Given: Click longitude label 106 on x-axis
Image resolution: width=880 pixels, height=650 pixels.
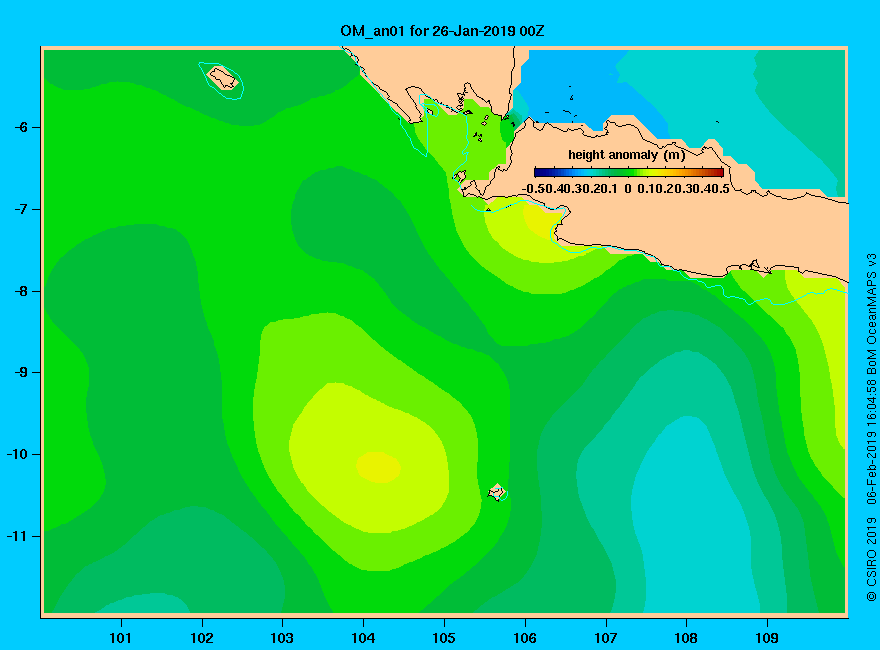Looking at the screenshot, I should tap(525, 638).
